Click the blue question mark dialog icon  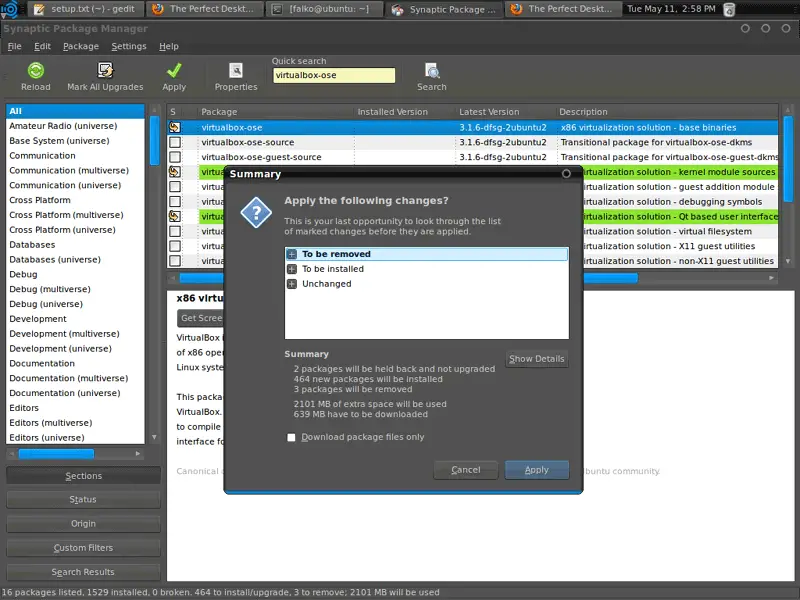click(x=257, y=212)
